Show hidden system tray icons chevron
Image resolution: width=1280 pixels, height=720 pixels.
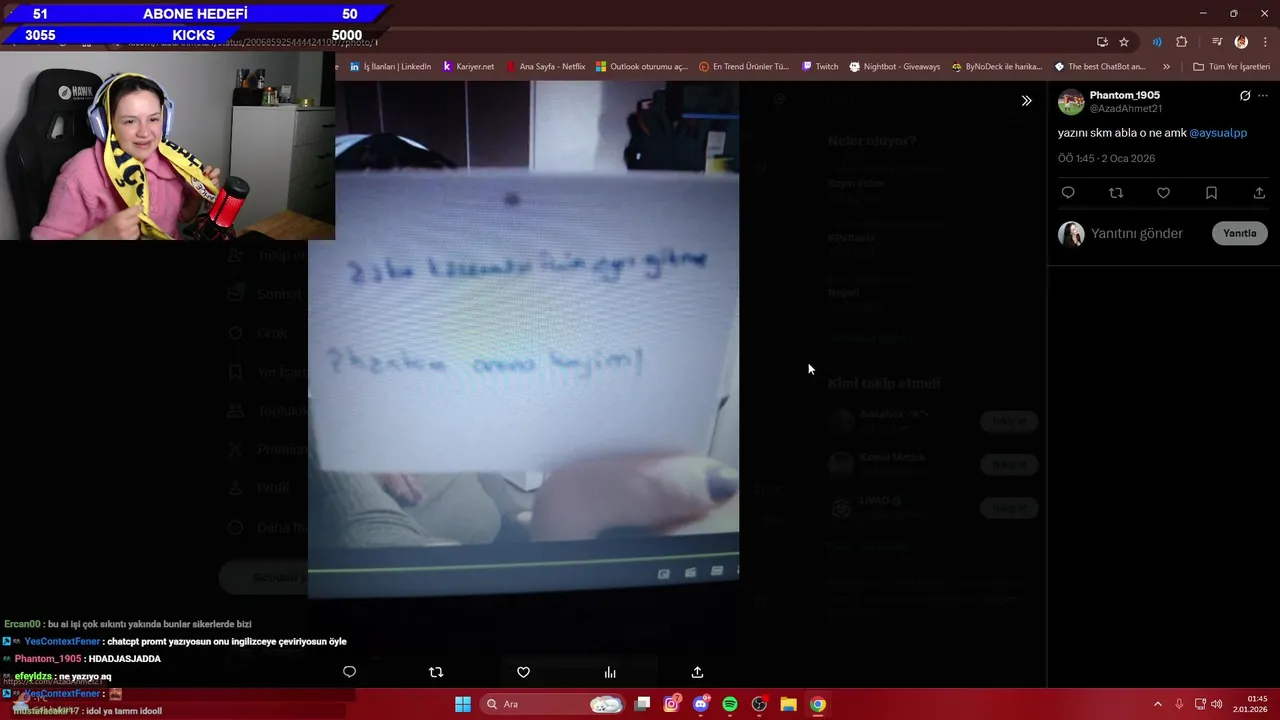[1158, 704]
